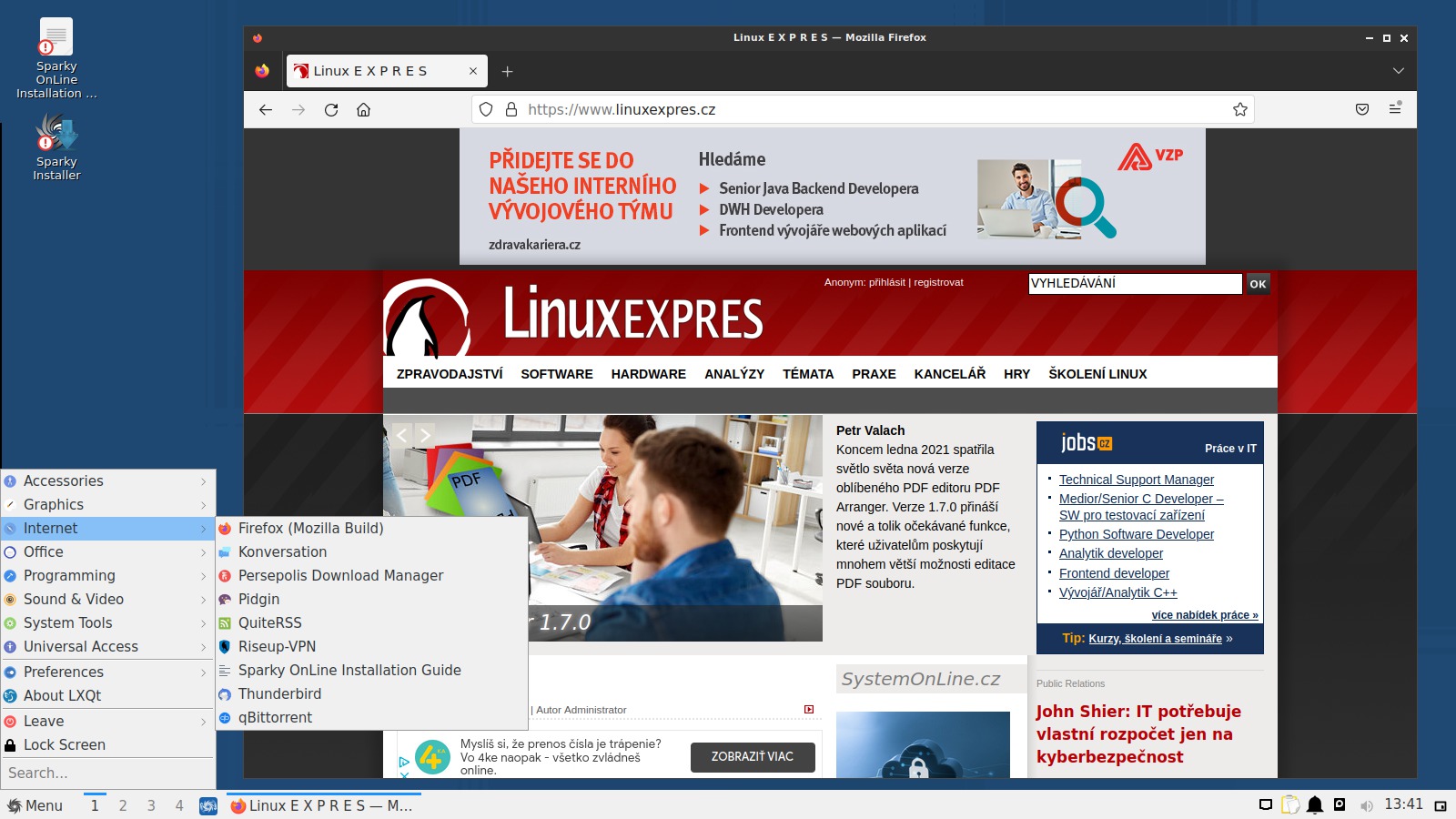Expand Universal Access category
Image resolution: width=1456 pixels, height=819 pixels.
(107, 646)
